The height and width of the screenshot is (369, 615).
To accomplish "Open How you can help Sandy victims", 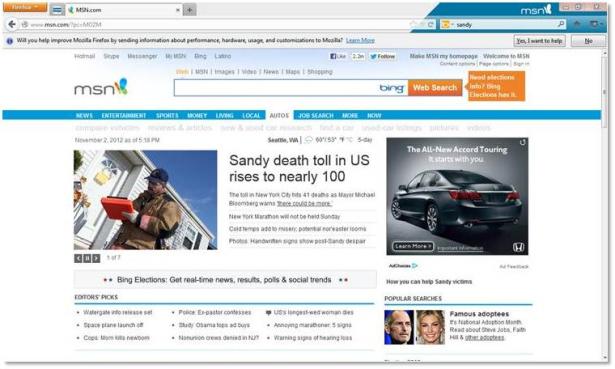I will [x=429, y=282].
